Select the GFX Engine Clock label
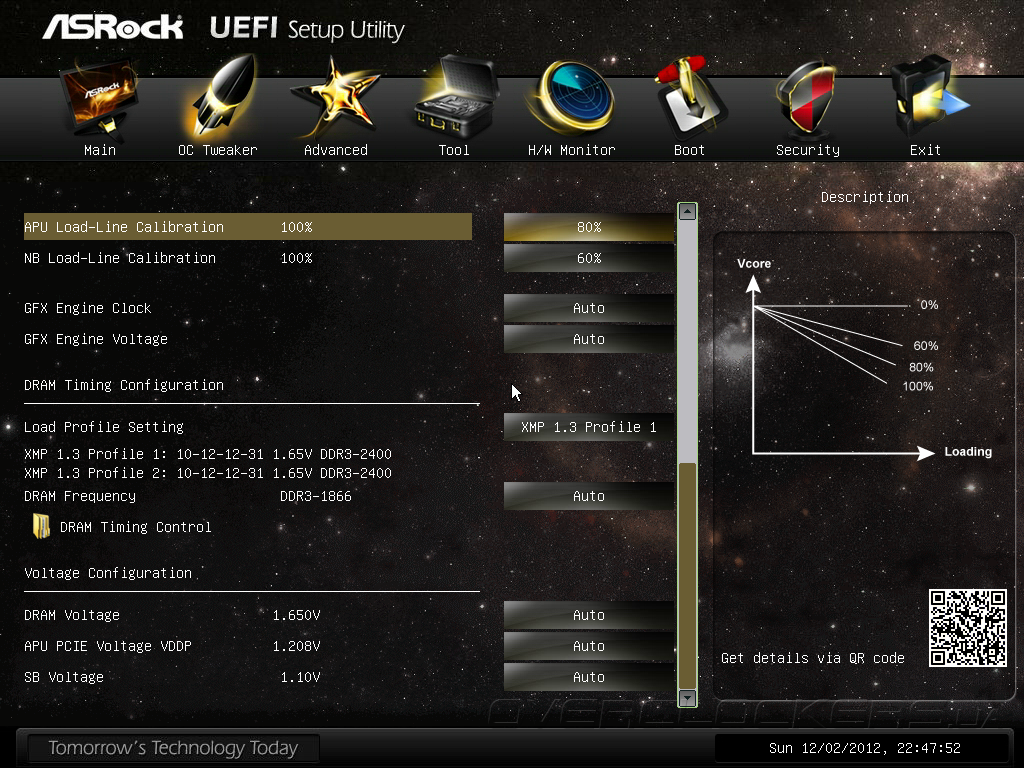Screen dimensions: 1024x768 (88, 308)
